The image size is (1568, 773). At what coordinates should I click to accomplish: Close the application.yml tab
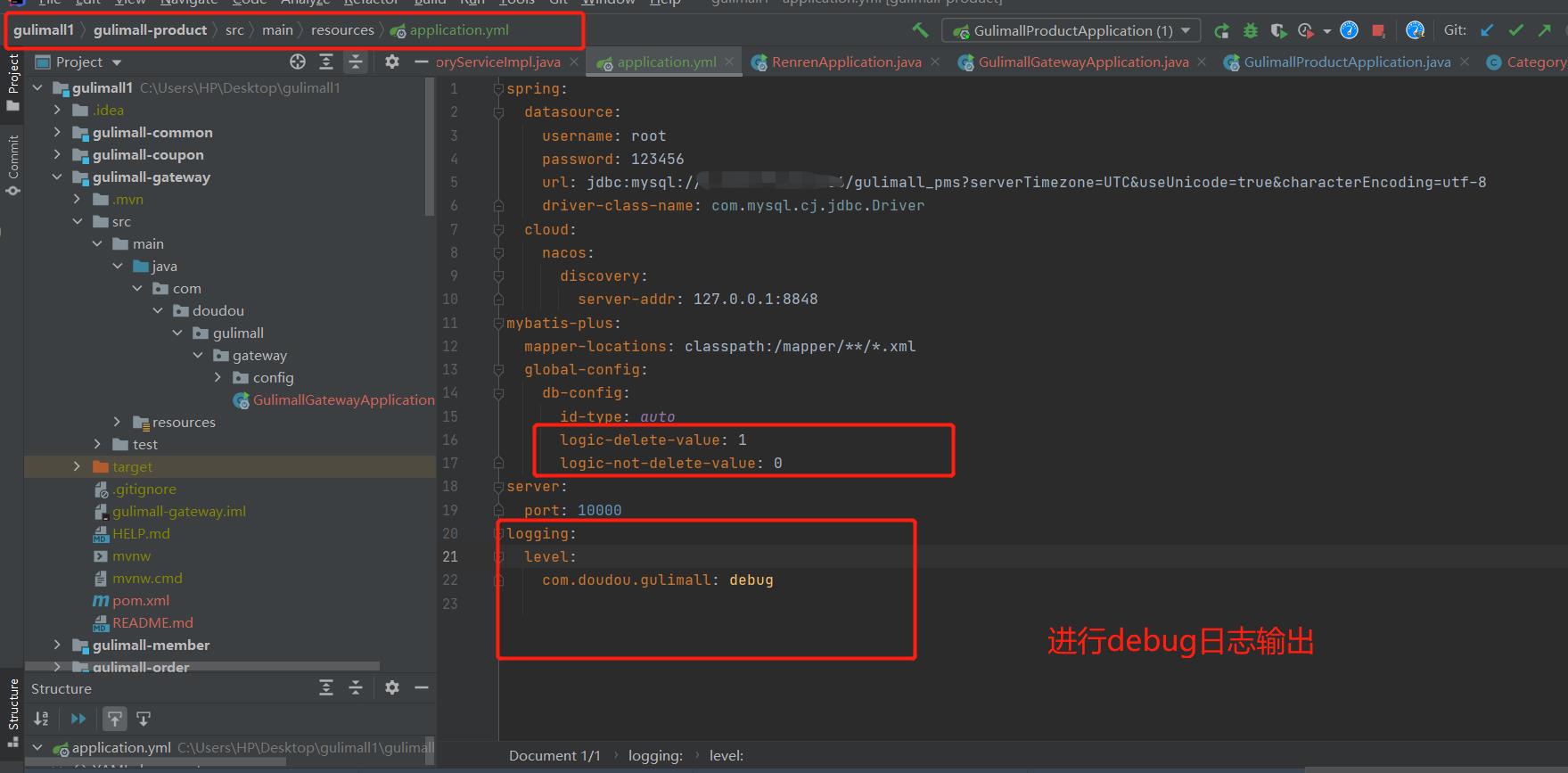tap(729, 62)
